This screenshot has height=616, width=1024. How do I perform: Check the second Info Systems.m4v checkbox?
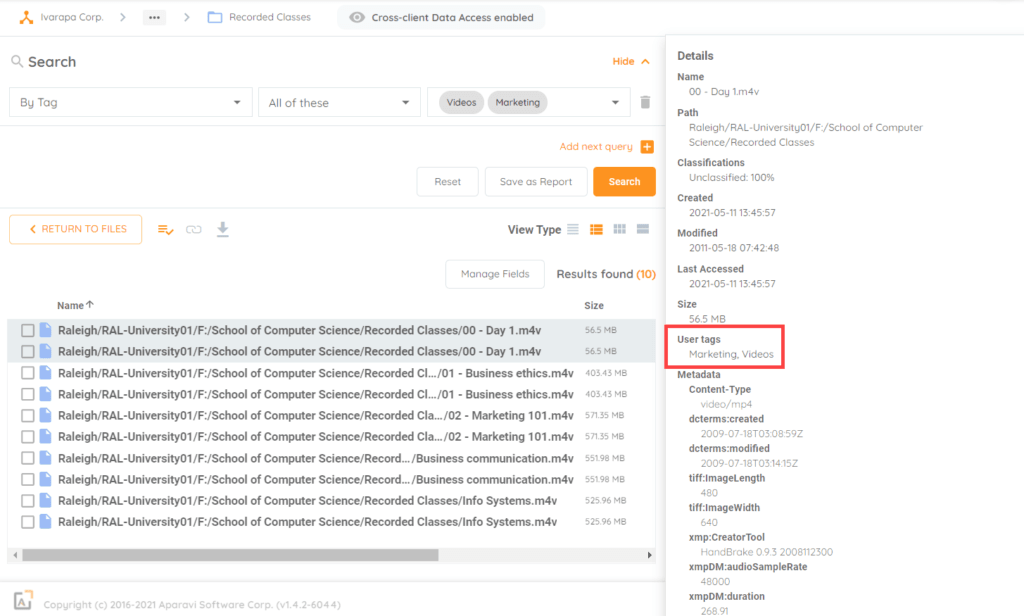pos(27,522)
